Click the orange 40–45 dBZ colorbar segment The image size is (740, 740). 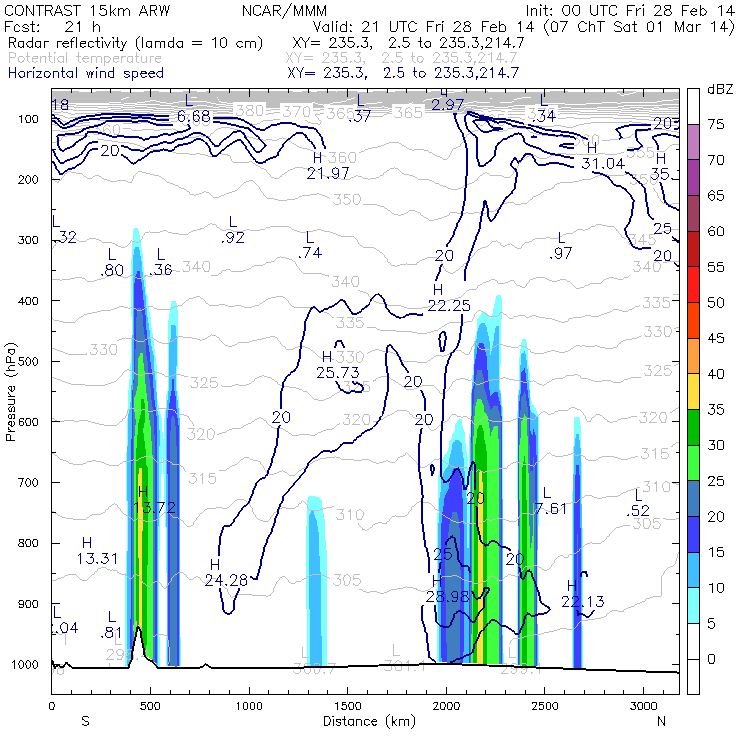pos(693,356)
